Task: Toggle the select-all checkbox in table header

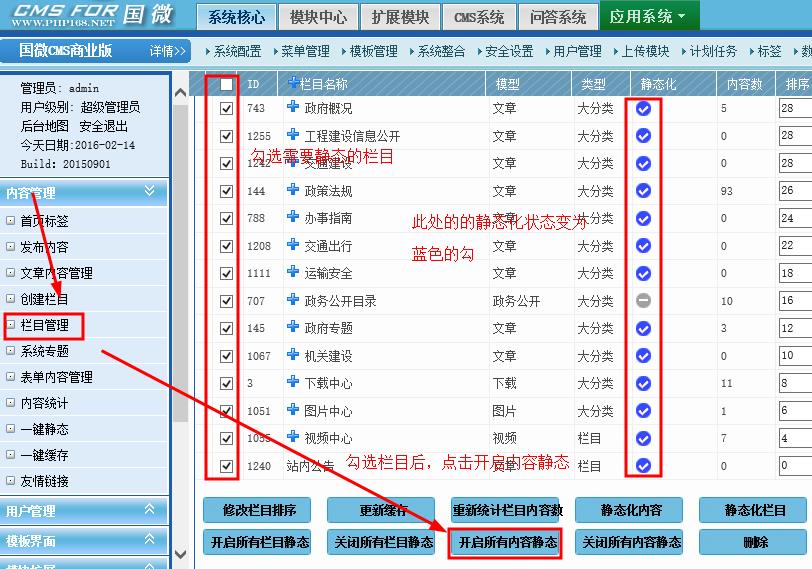Action: [227, 85]
